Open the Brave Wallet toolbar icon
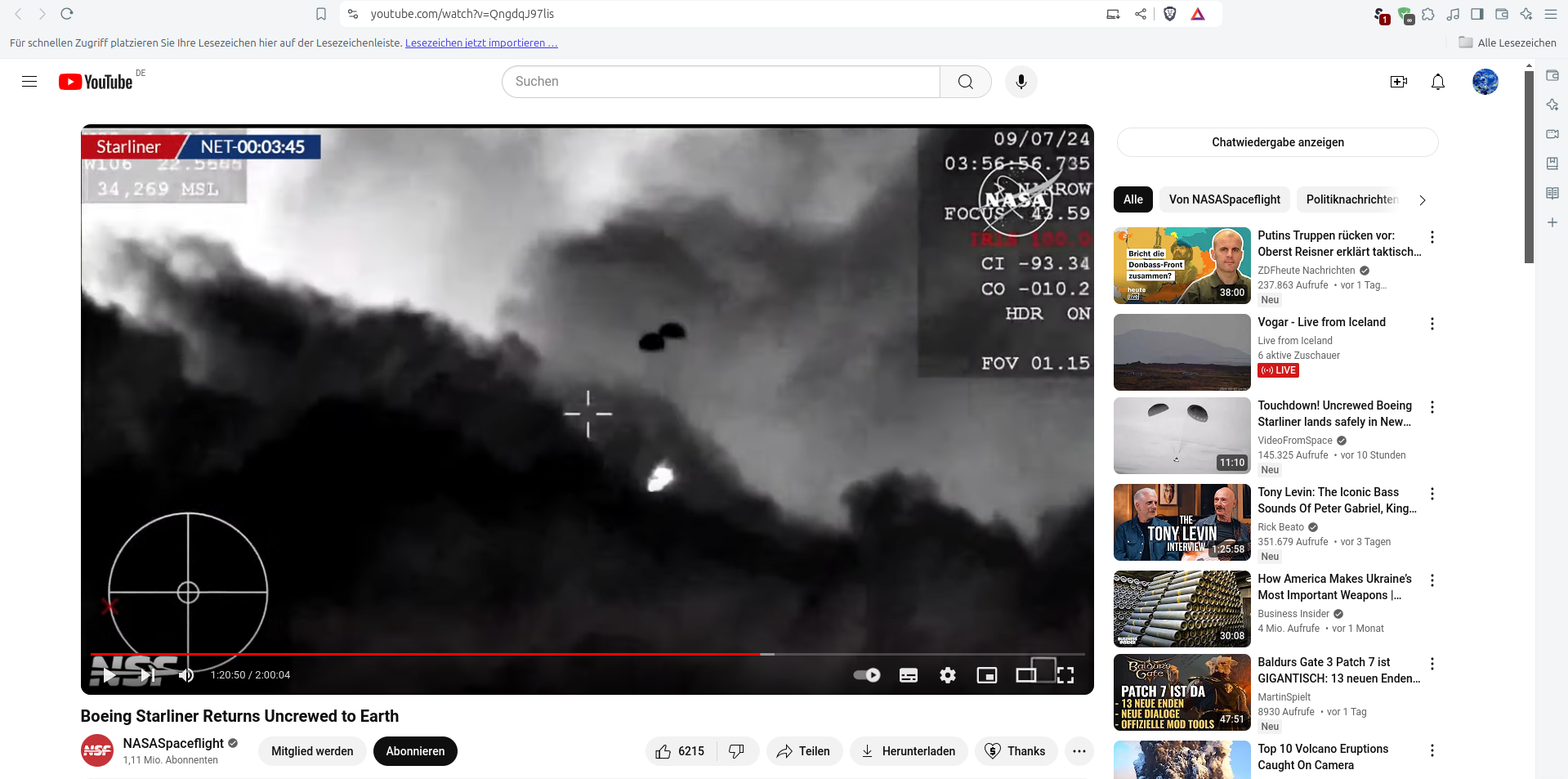Image resolution: width=1568 pixels, height=779 pixels. coord(1501,14)
